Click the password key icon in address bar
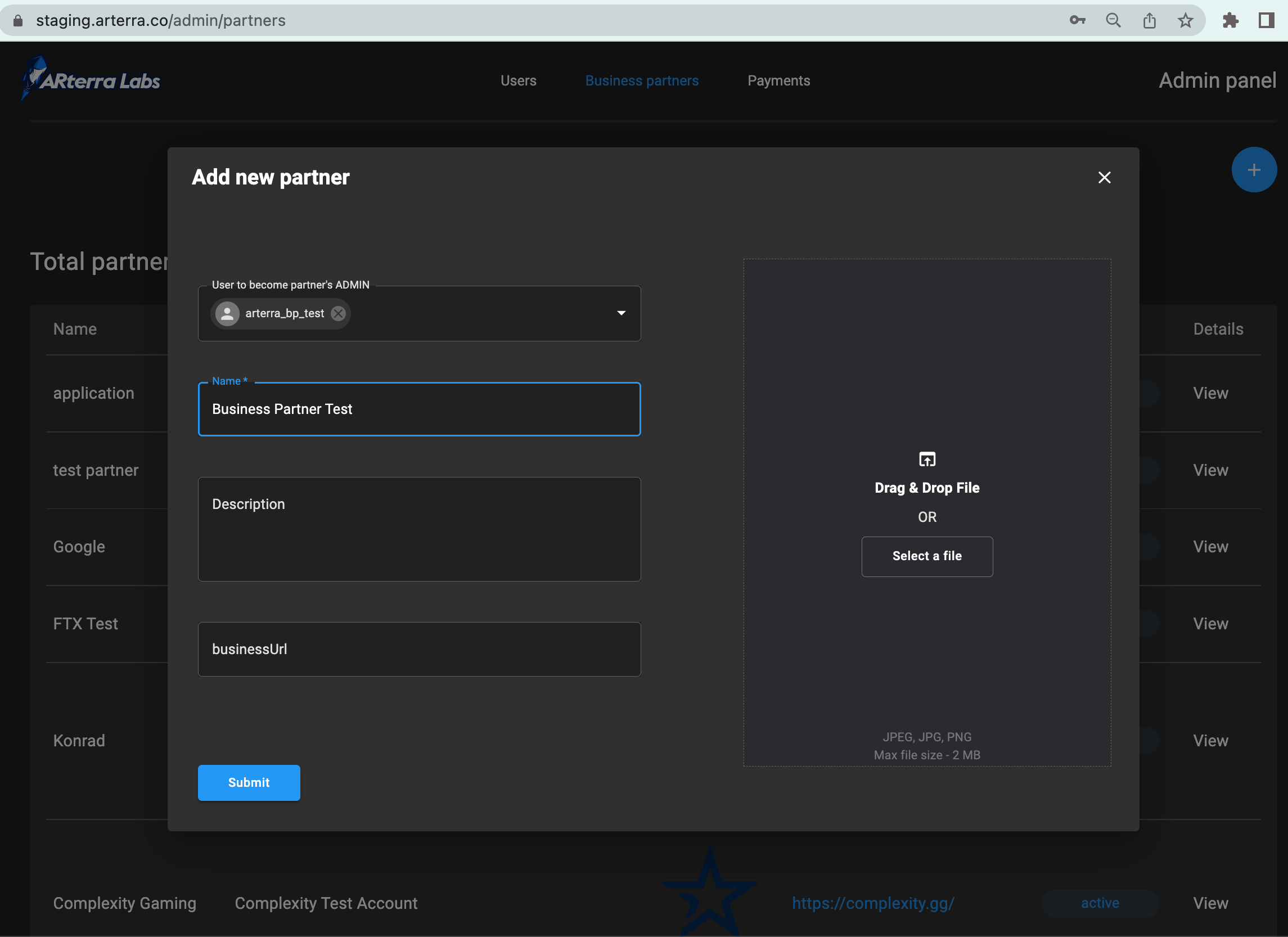The width and height of the screenshot is (1288, 937). pyautogui.click(x=1077, y=20)
